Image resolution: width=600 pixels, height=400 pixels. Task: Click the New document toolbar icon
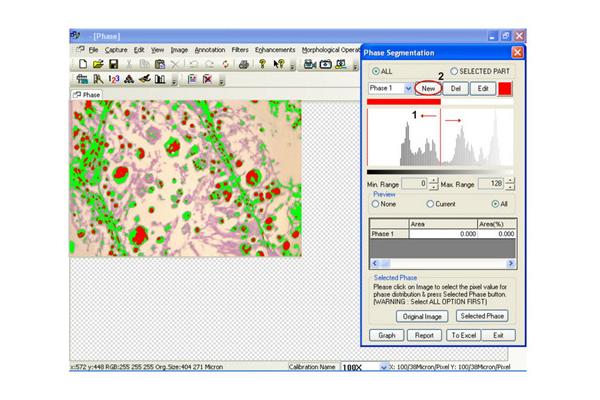coord(83,64)
